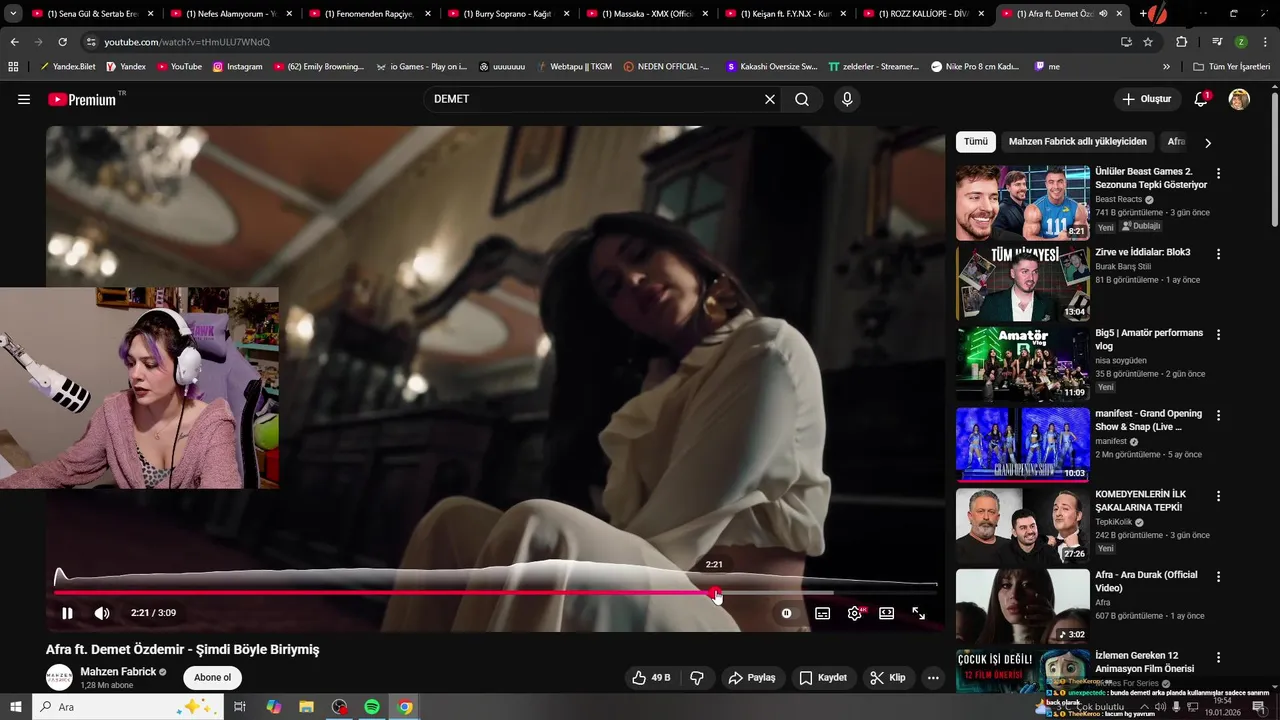The height and width of the screenshot is (720, 1280).
Task: Open Windows Start menu
Action: (x=15, y=707)
